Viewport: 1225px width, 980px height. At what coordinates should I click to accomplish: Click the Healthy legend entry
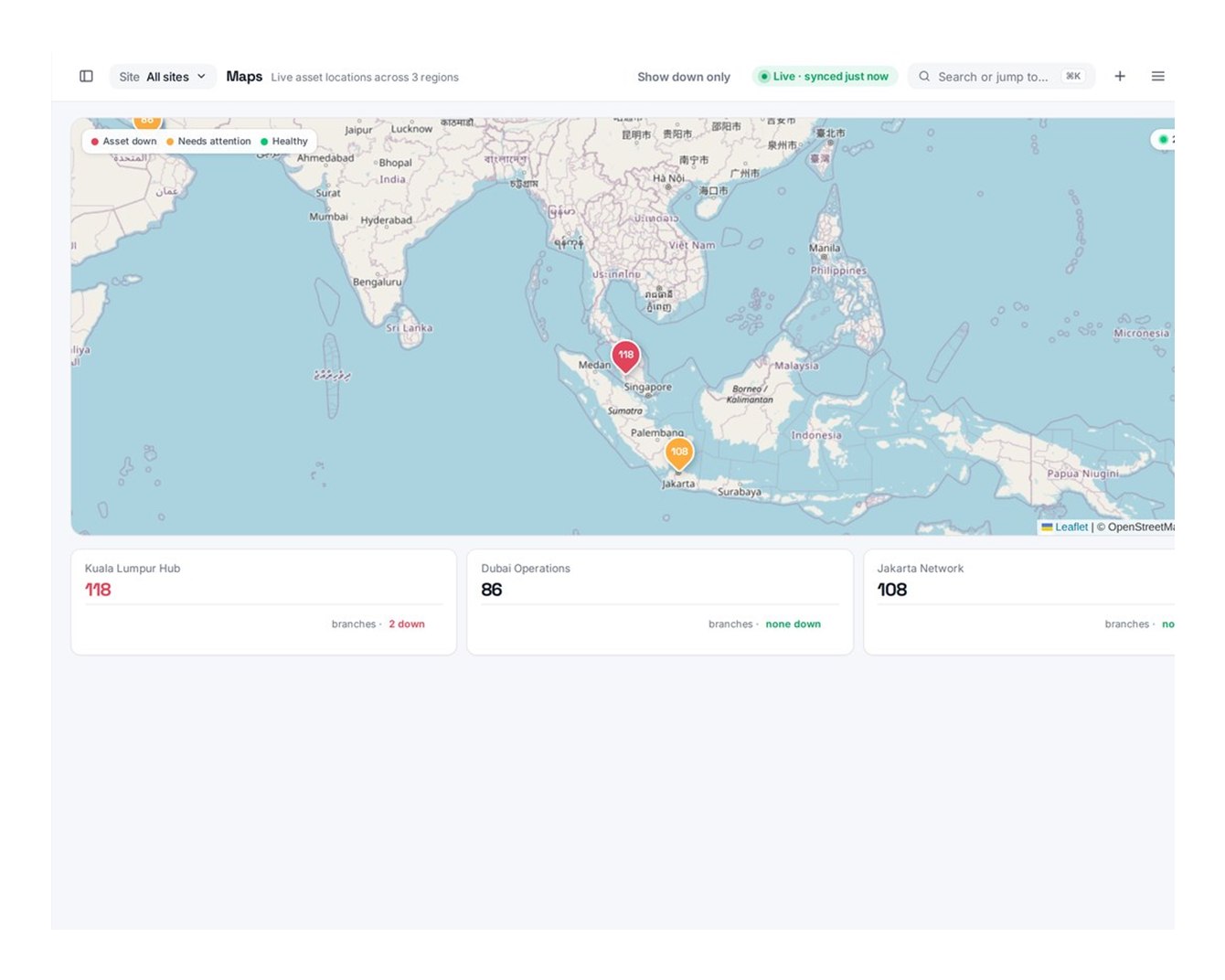[x=284, y=142]
